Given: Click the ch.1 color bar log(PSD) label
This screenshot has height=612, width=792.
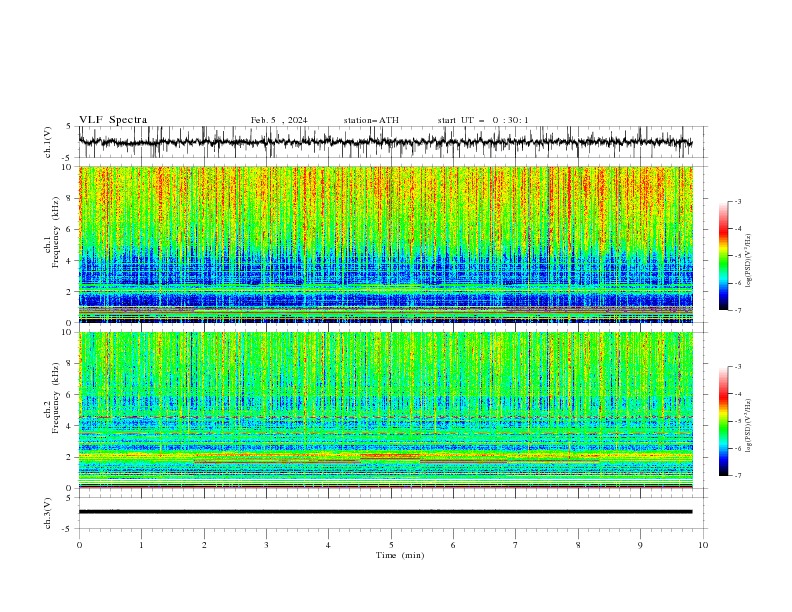Looking at the screenshot, I should [x=748, y=261].
